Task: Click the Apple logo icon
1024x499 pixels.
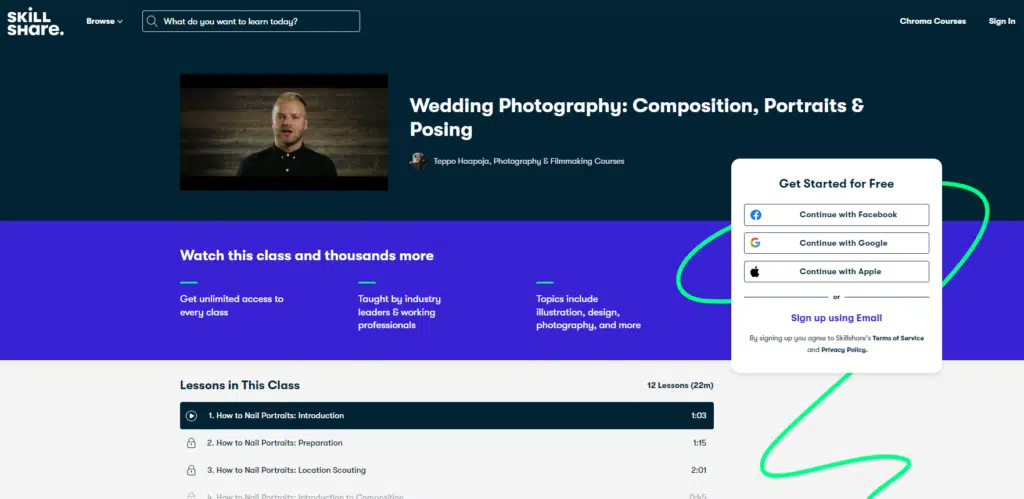Action: [755, 272]
